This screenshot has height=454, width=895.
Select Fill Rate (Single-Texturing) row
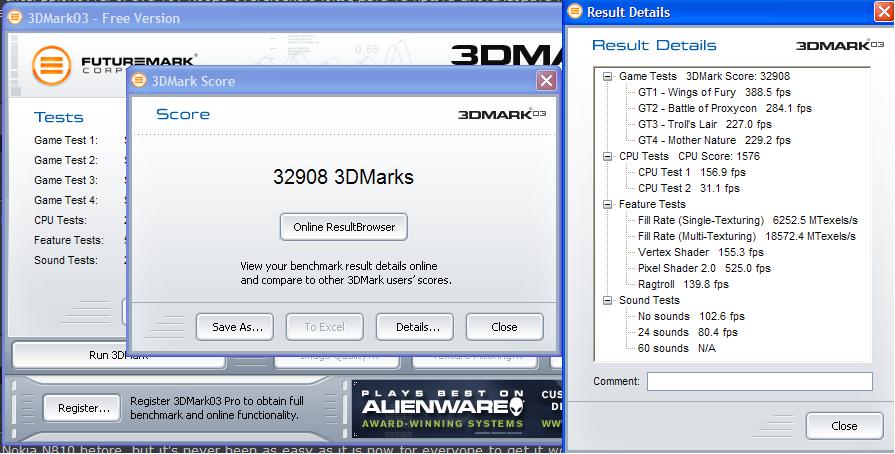pos(748,220)
